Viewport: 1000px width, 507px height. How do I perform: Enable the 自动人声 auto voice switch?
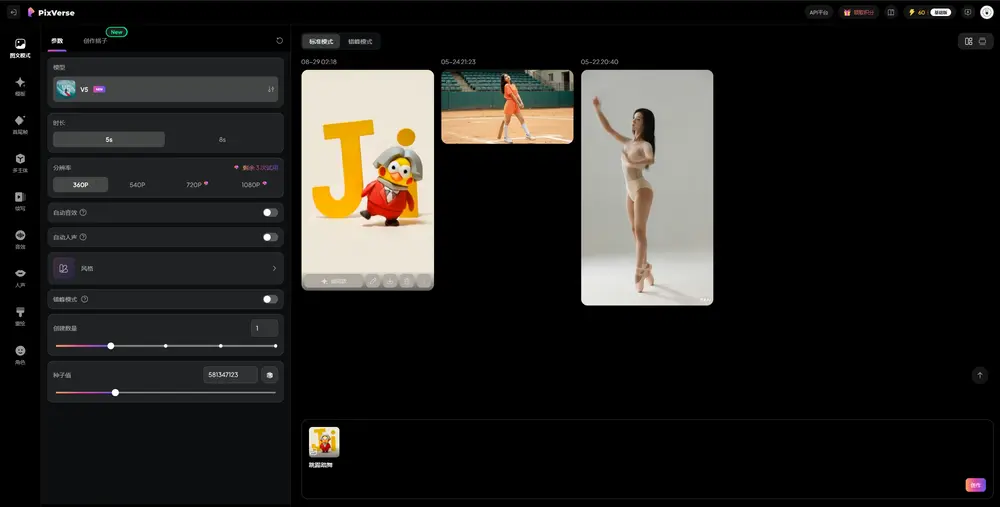[270, 237]
